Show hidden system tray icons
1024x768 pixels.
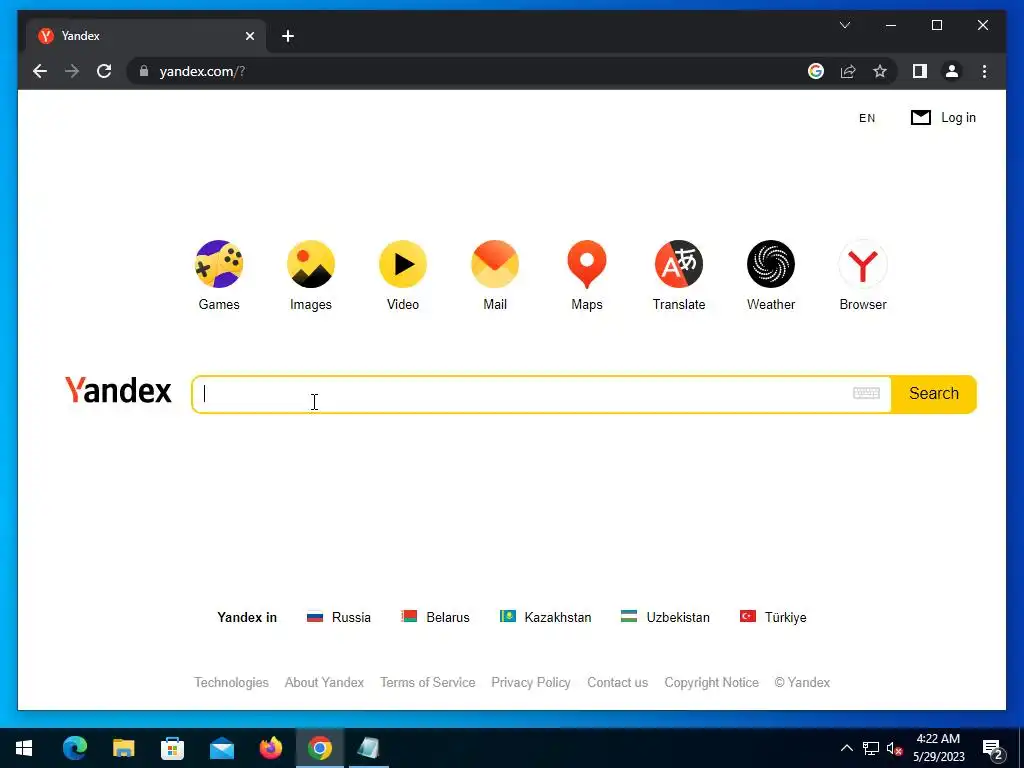click(846, 748)
